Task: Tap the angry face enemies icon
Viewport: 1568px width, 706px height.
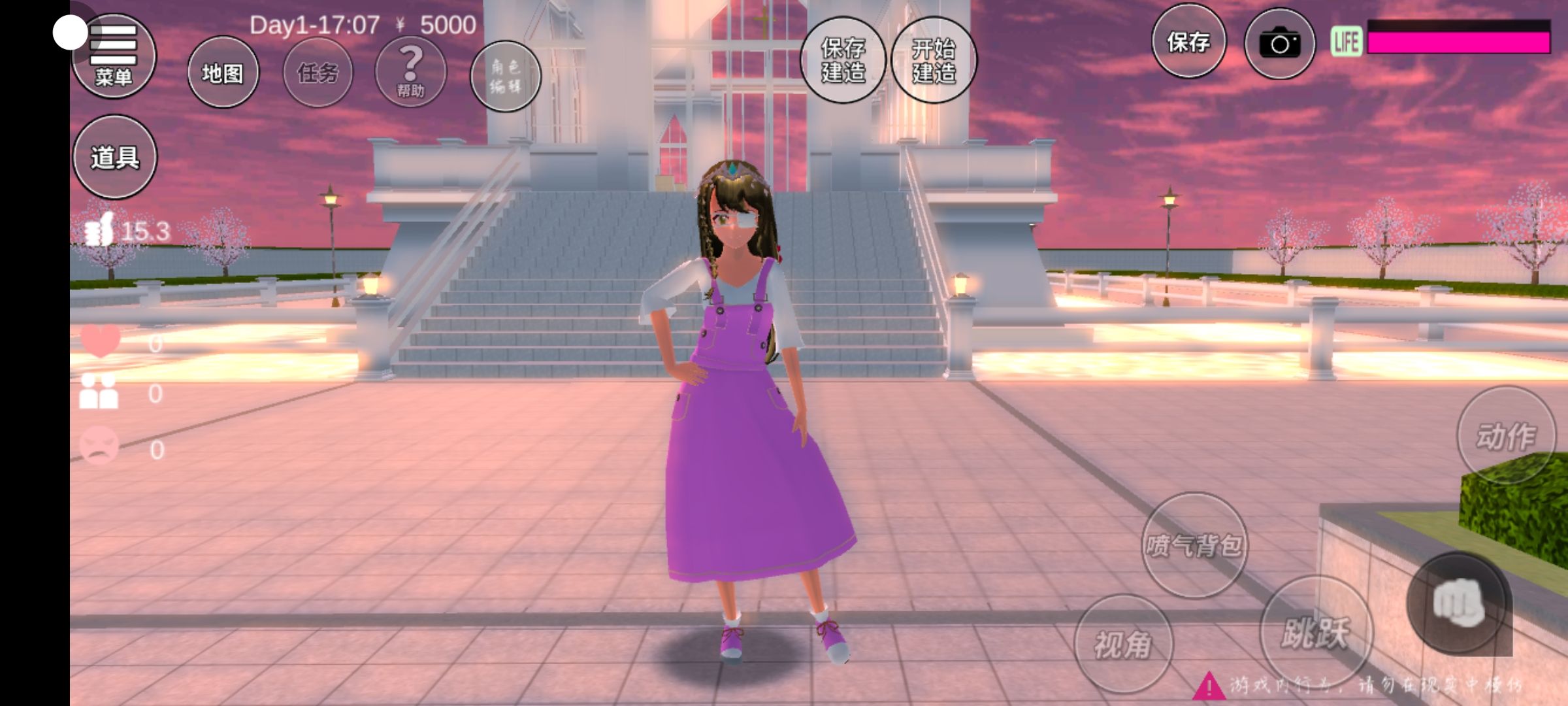Action: [99, 446]
